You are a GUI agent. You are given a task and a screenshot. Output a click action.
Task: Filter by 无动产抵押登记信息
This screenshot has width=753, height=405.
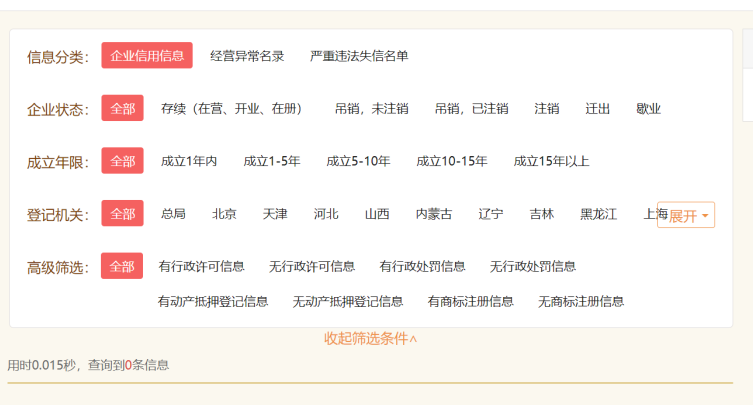pyautogui.click(x=348, y=301)
